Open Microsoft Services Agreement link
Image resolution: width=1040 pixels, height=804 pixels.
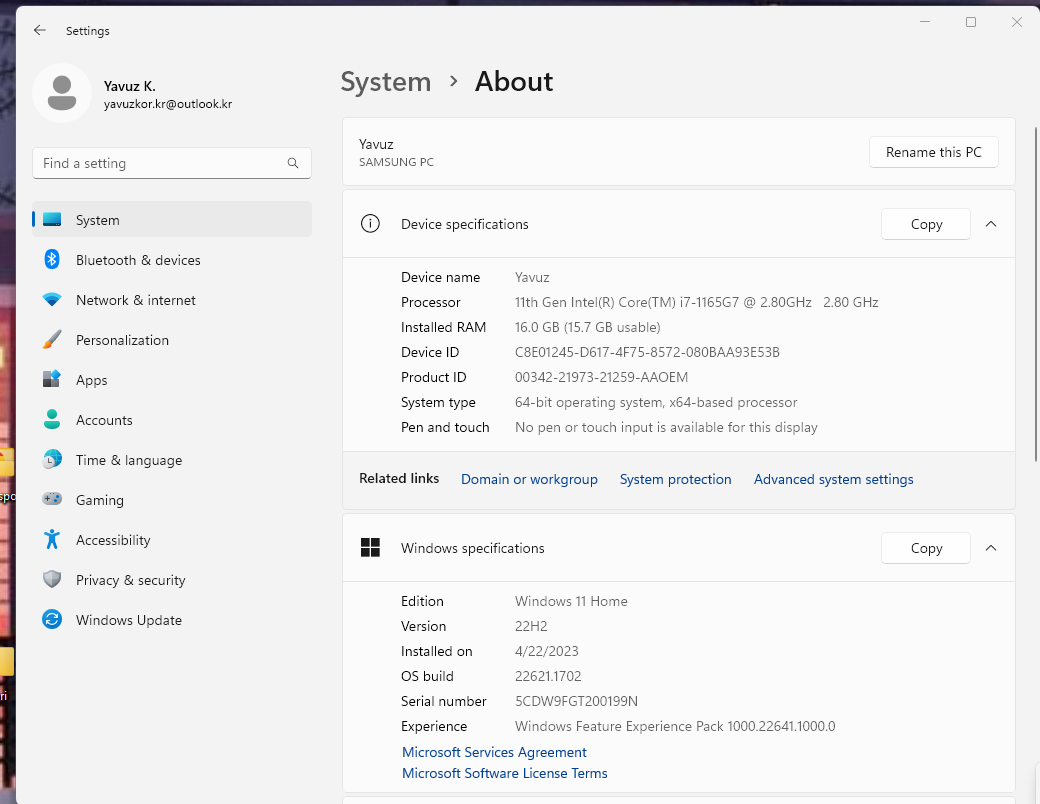pyautogui.click(x=494, y=752)
